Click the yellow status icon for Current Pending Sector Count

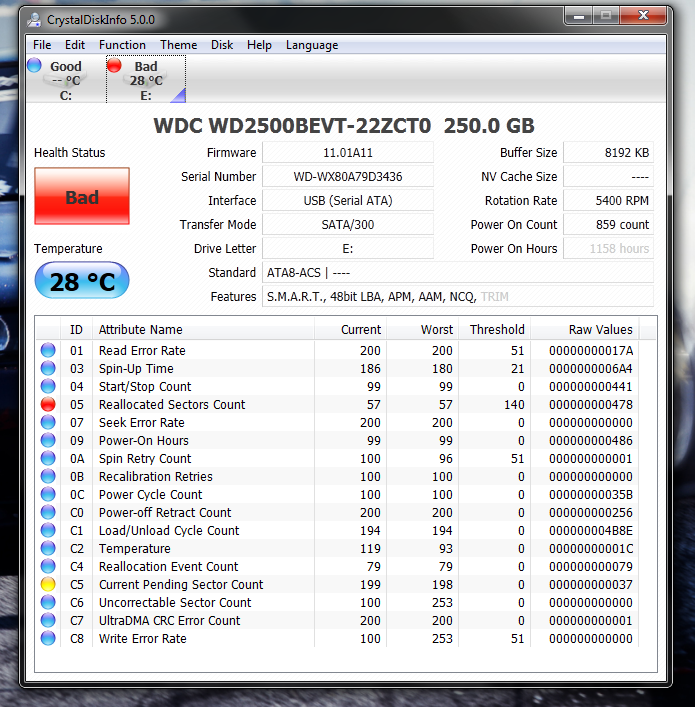[48, 584]
